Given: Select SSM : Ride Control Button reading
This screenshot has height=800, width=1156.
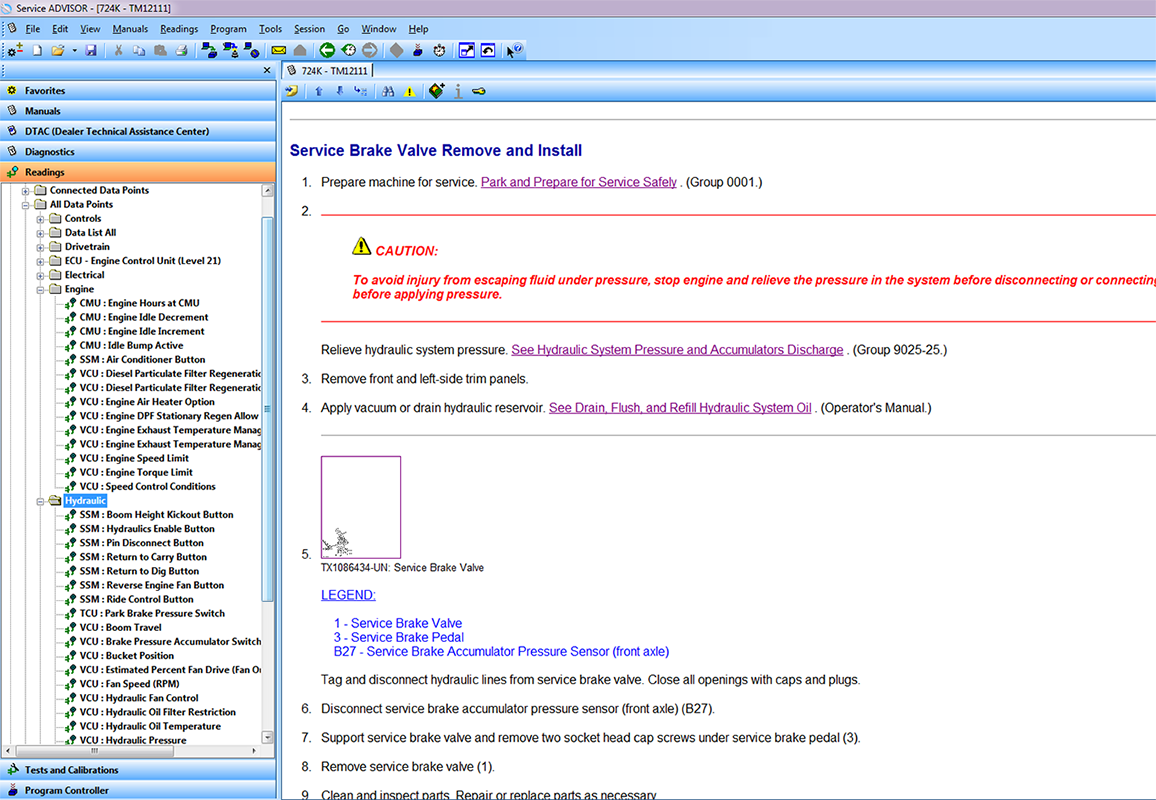Looking at the screenshot, I should click(x=136, y=599).
